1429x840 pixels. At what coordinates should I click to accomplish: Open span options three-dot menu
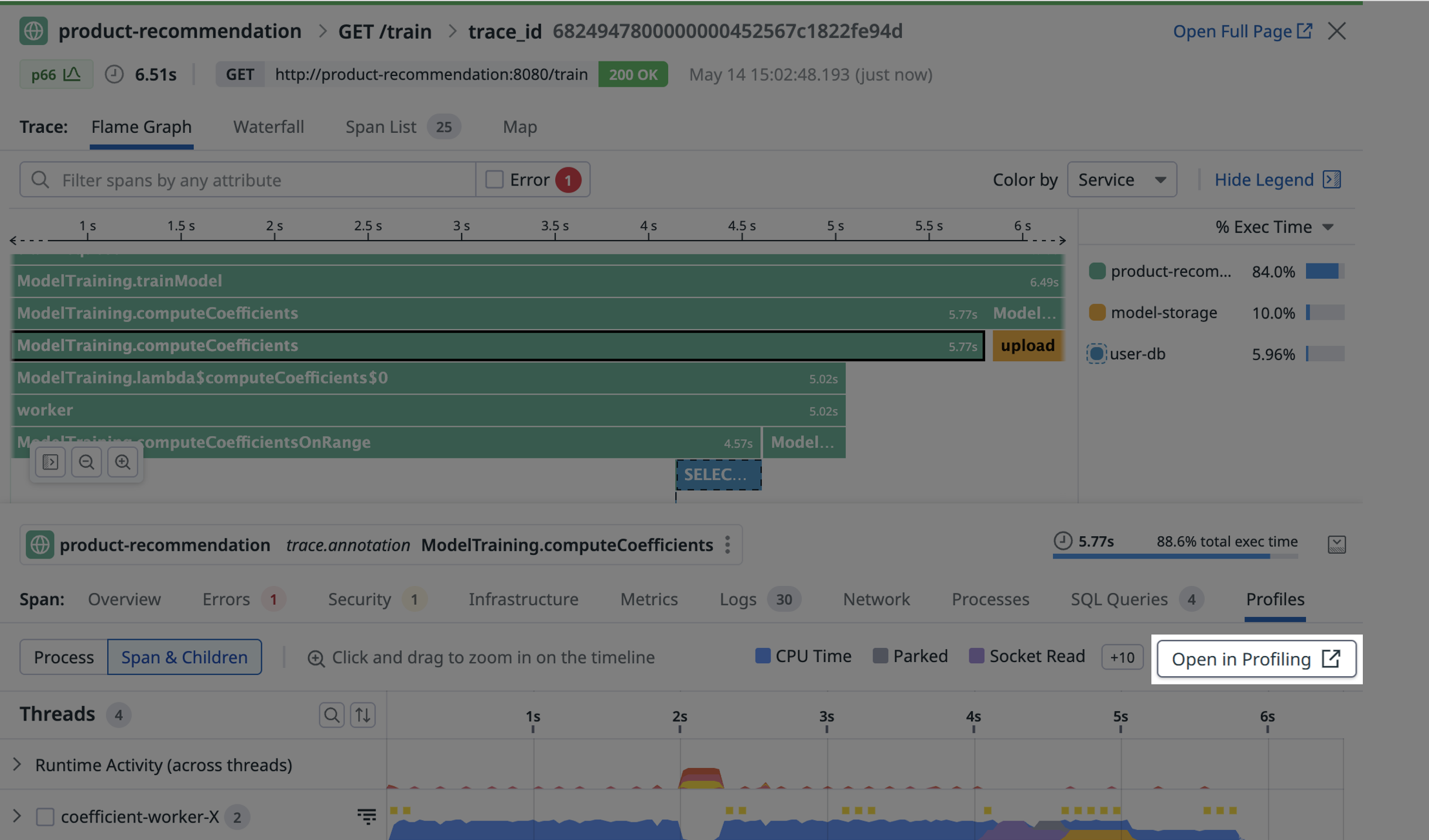(x=727, y=545)
